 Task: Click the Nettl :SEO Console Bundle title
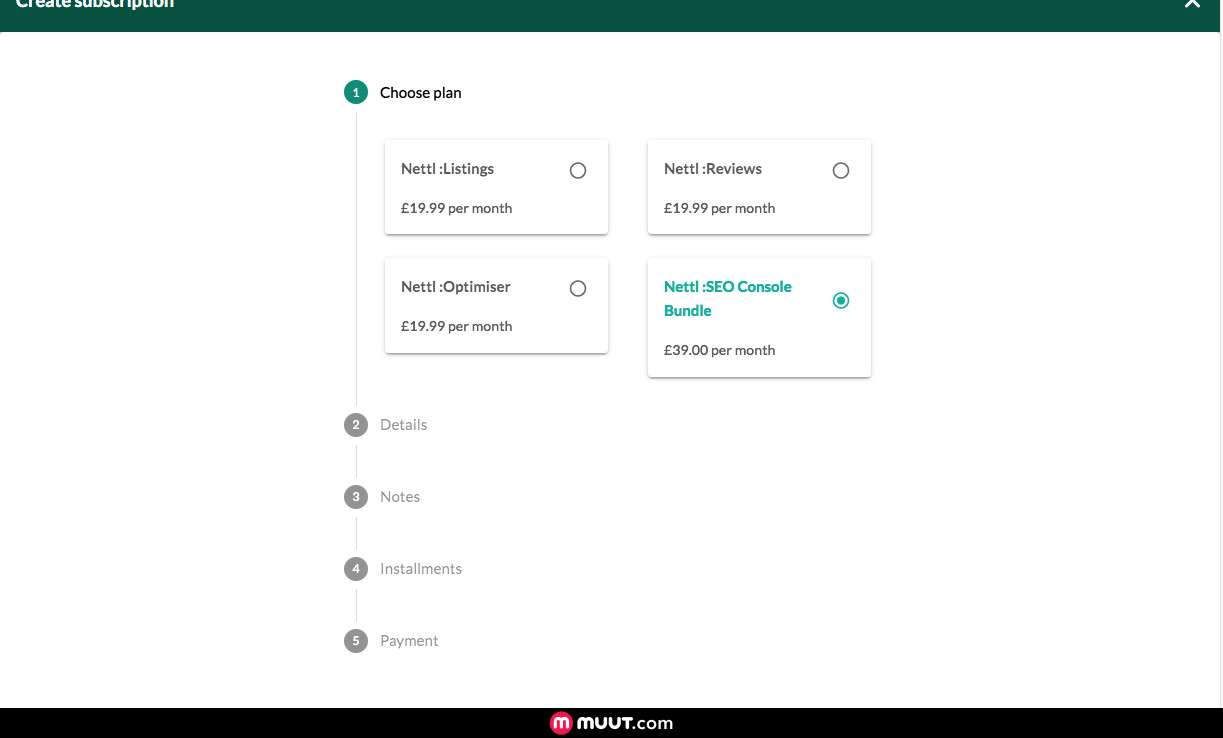pyautogui.click(x=728, y=298)
